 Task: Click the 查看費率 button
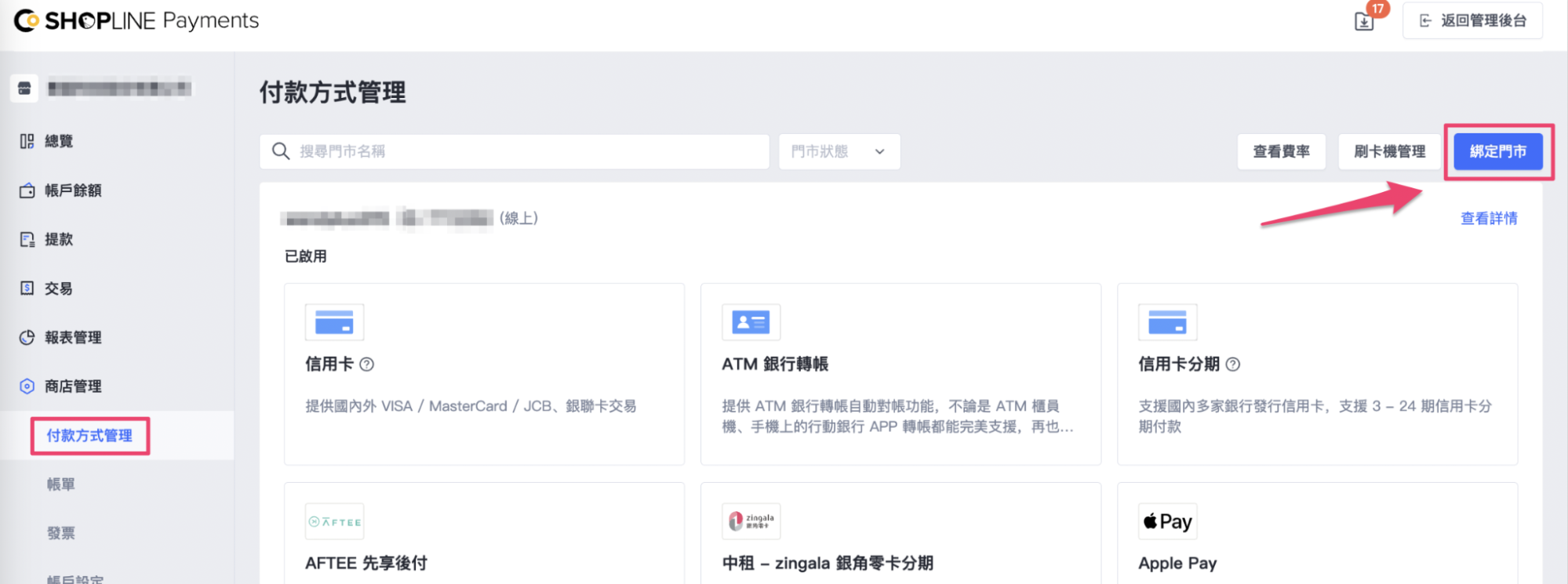tap(1281, 151)
